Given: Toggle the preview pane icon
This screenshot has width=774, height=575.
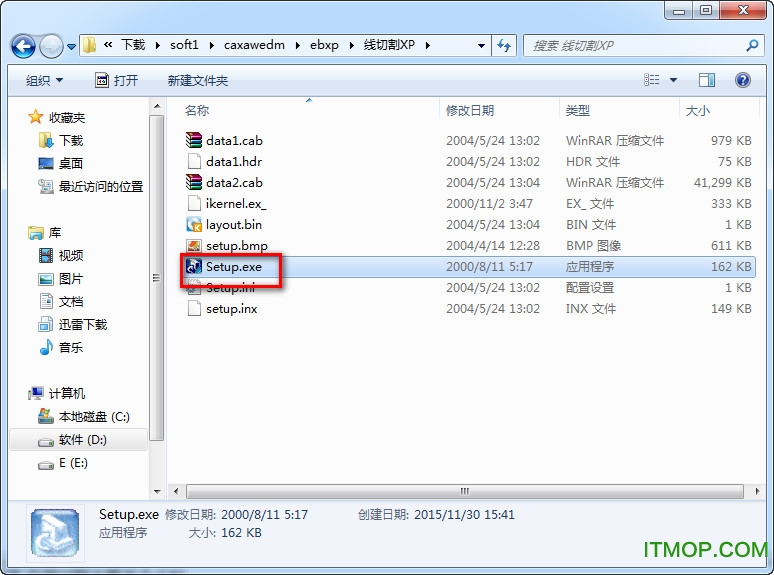Looking at the screenshot, I should tap(707, 79).
